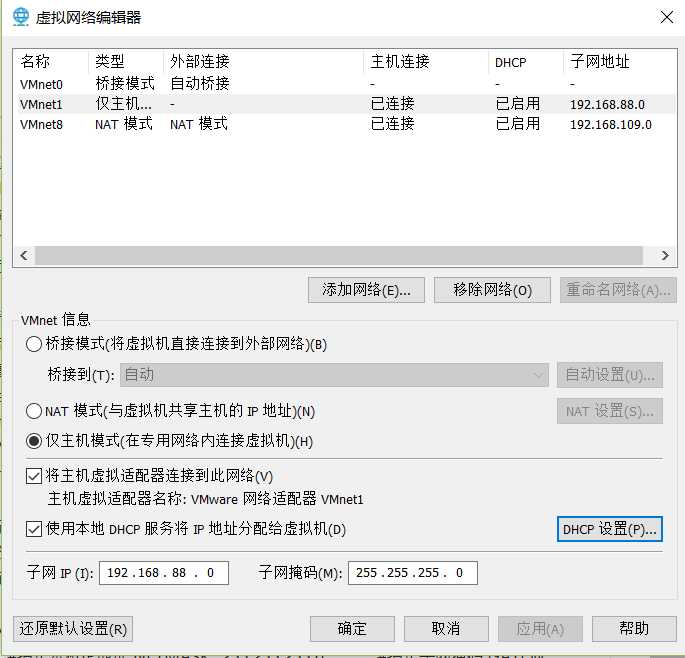Confirm with the 确定 button
Screen dimensions: 685x658
tap(352, 629)
